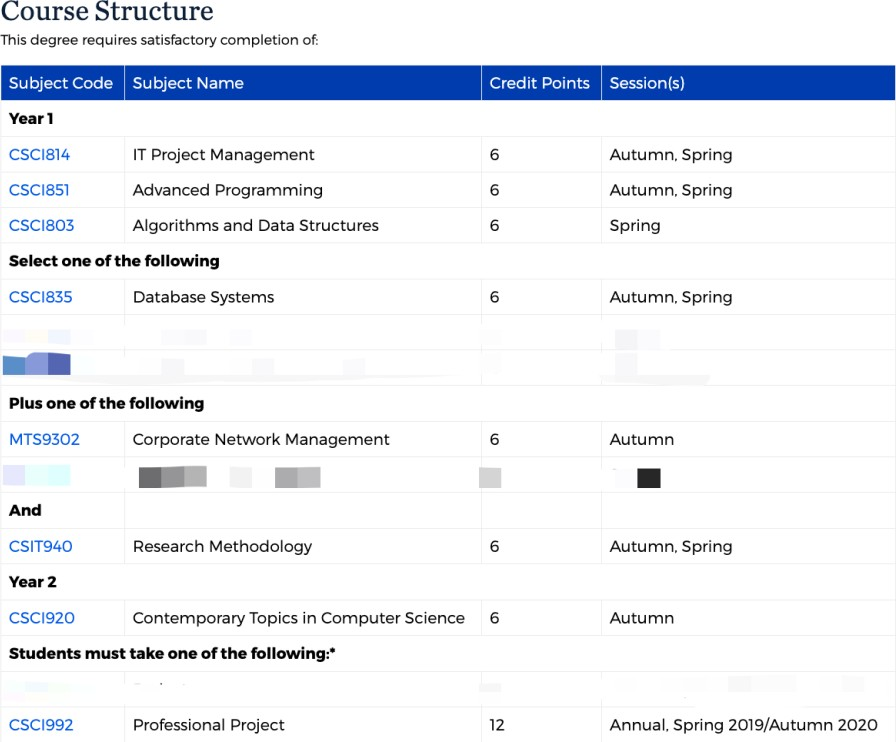Screen dimensions: 896x742
Task: Click the degree requirements intro sentence
Action: [x=159, y=40]
